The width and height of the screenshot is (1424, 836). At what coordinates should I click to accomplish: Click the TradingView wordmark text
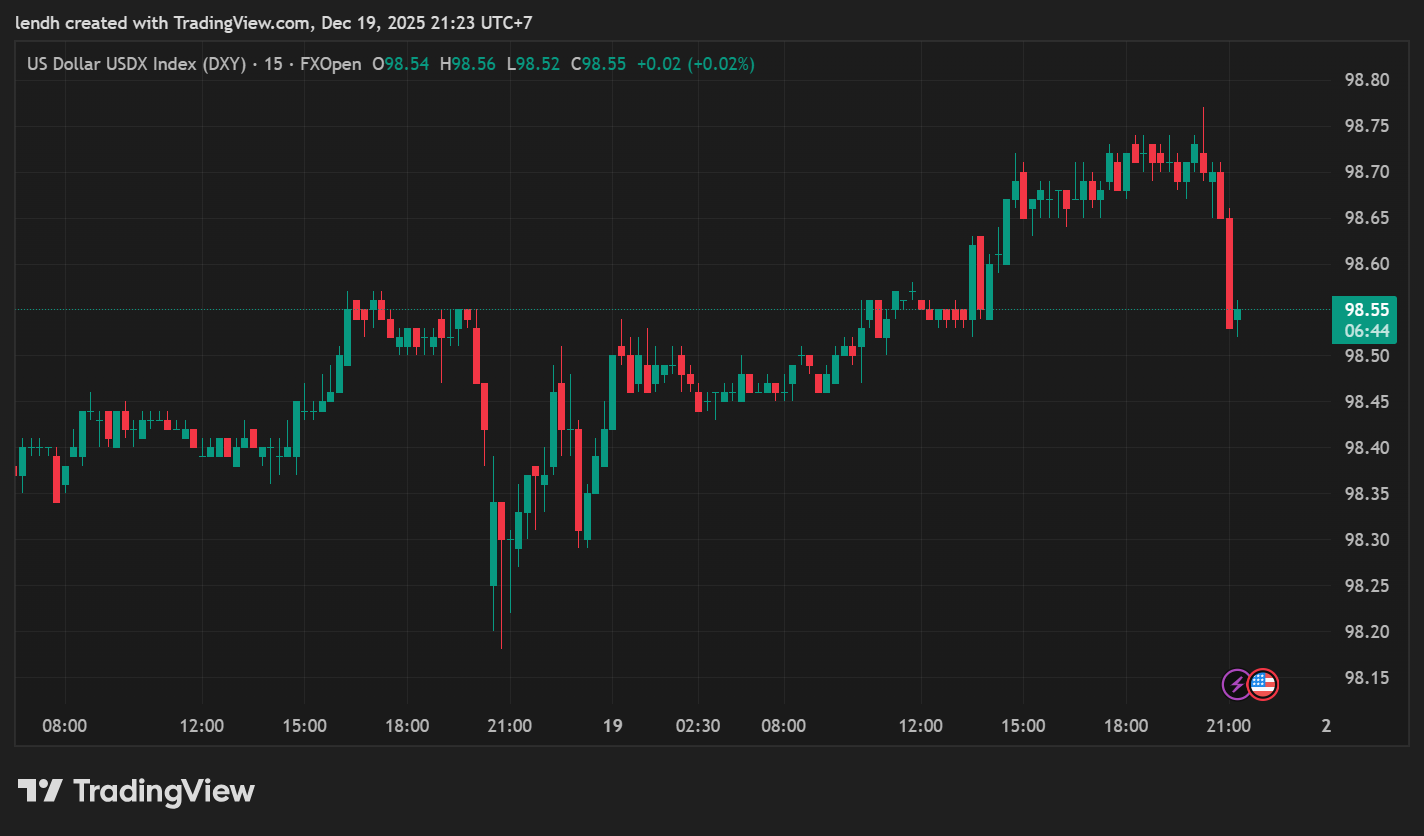tap(164, 792)
